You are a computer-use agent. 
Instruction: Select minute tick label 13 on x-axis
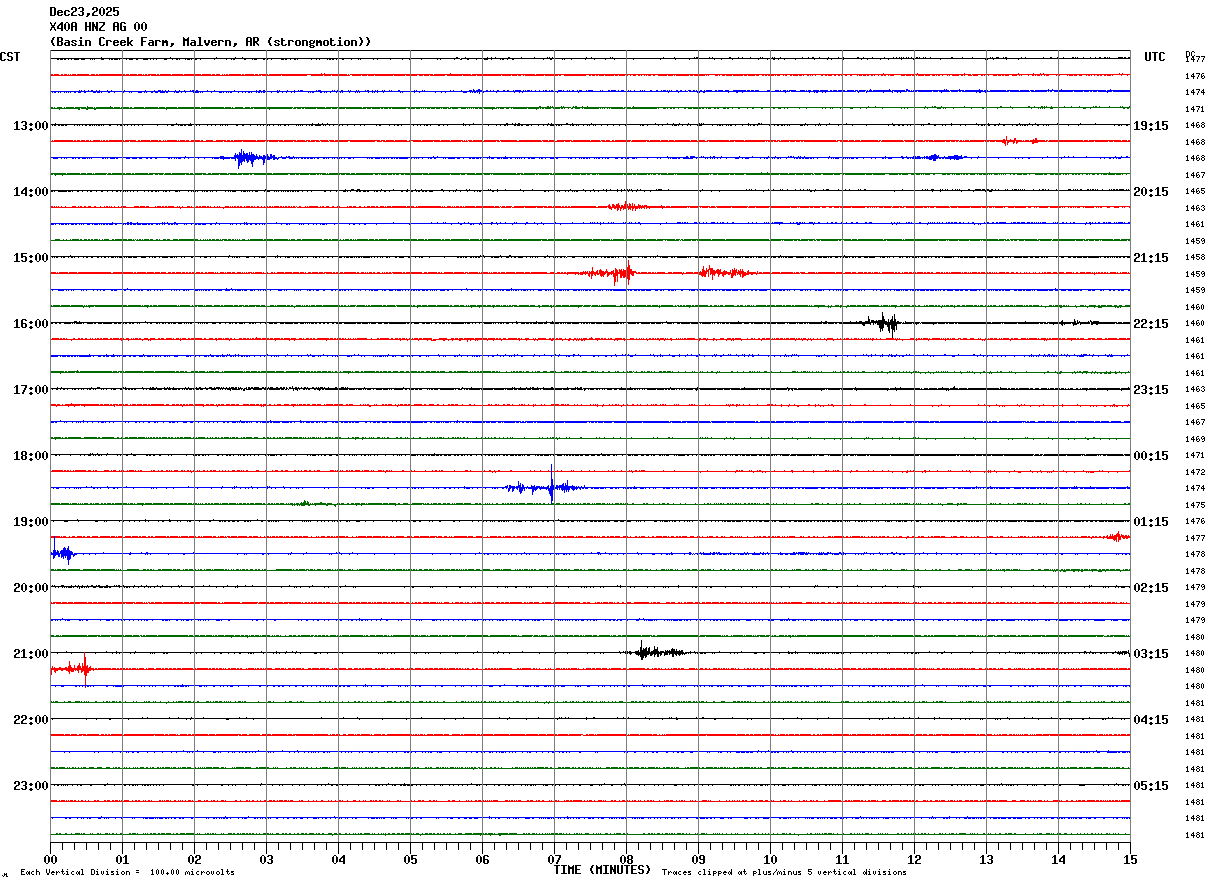tap(986, 859)
